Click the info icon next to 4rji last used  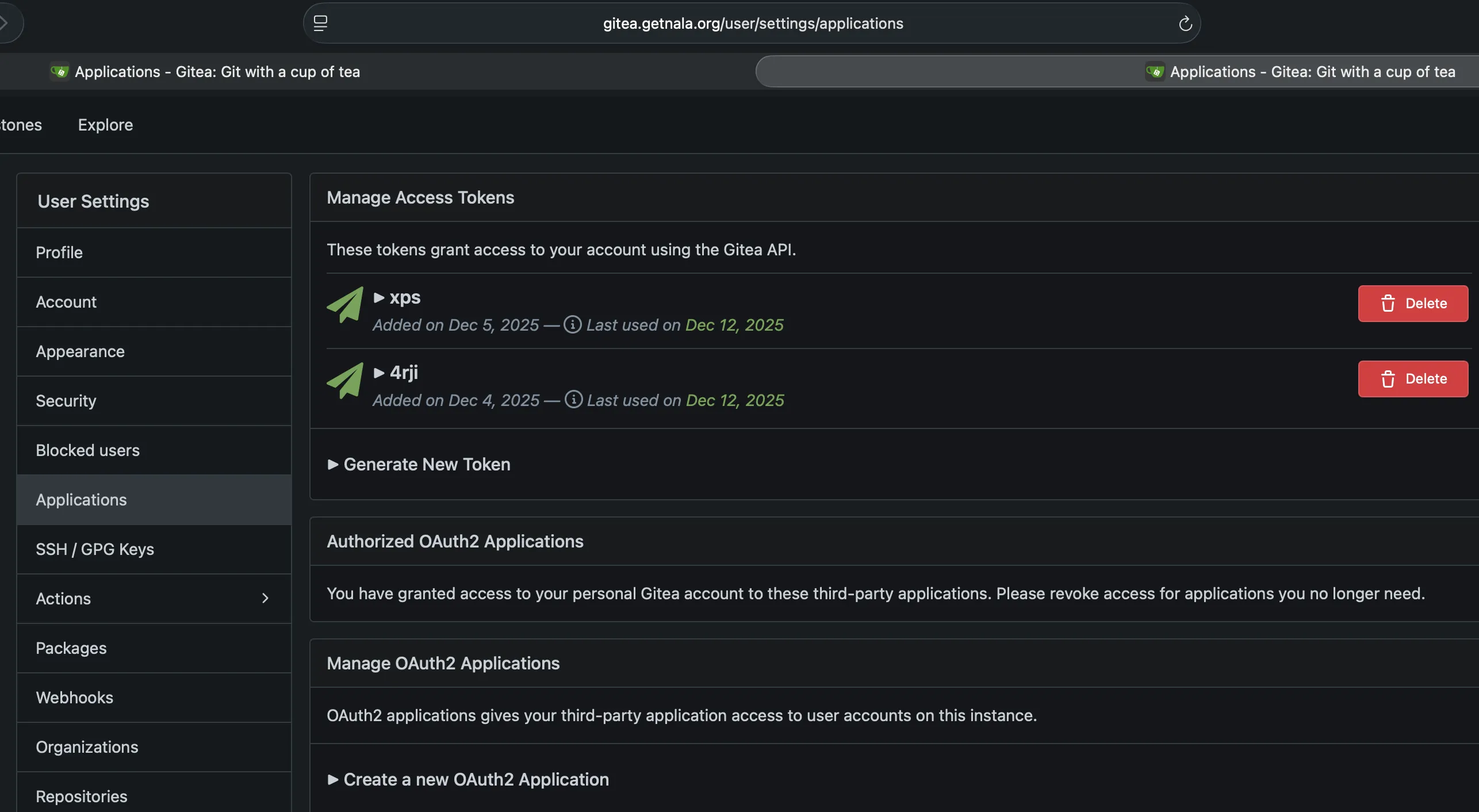click(x=573, y=400)
